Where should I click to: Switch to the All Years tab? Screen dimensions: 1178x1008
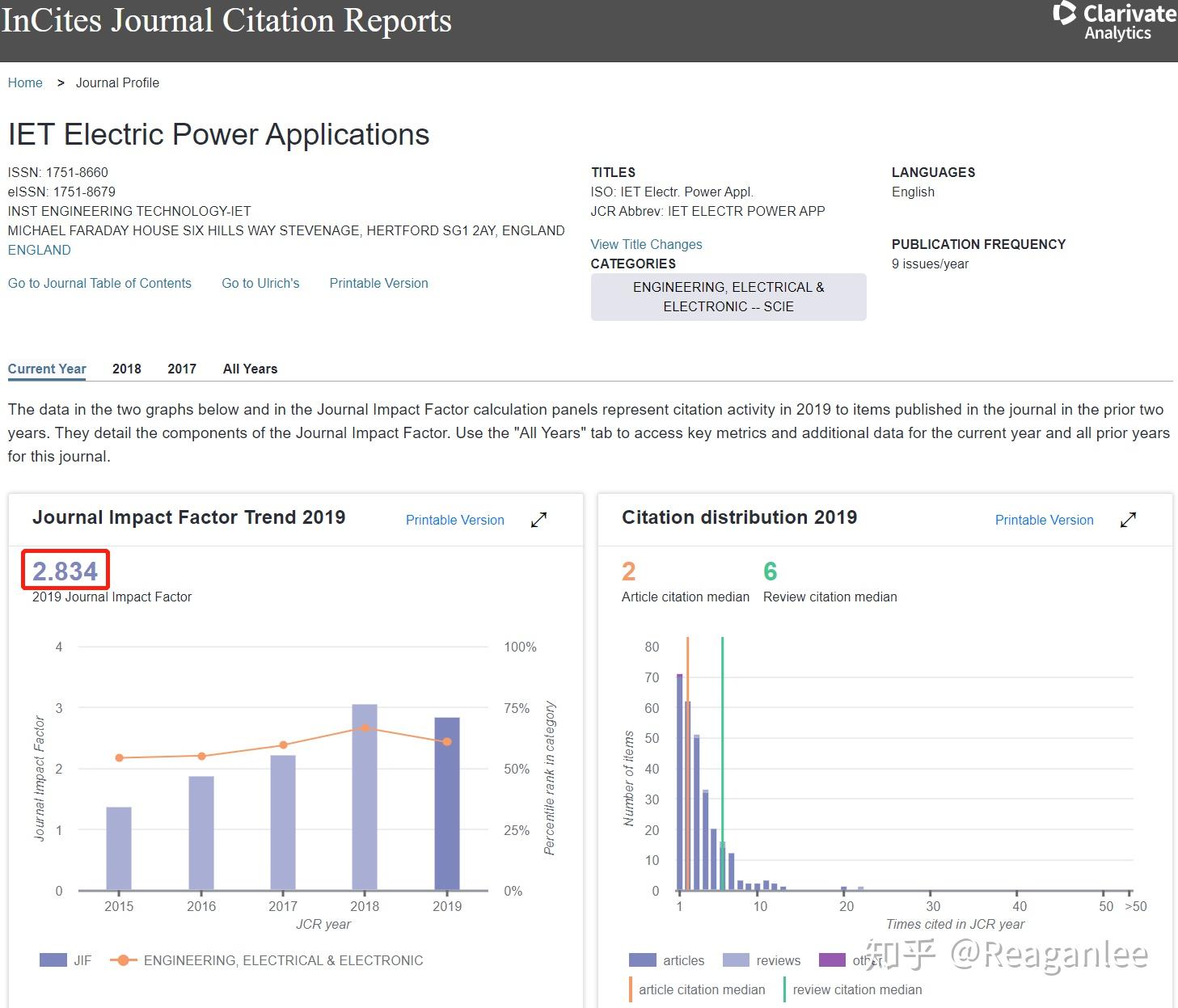click(250, 369)
